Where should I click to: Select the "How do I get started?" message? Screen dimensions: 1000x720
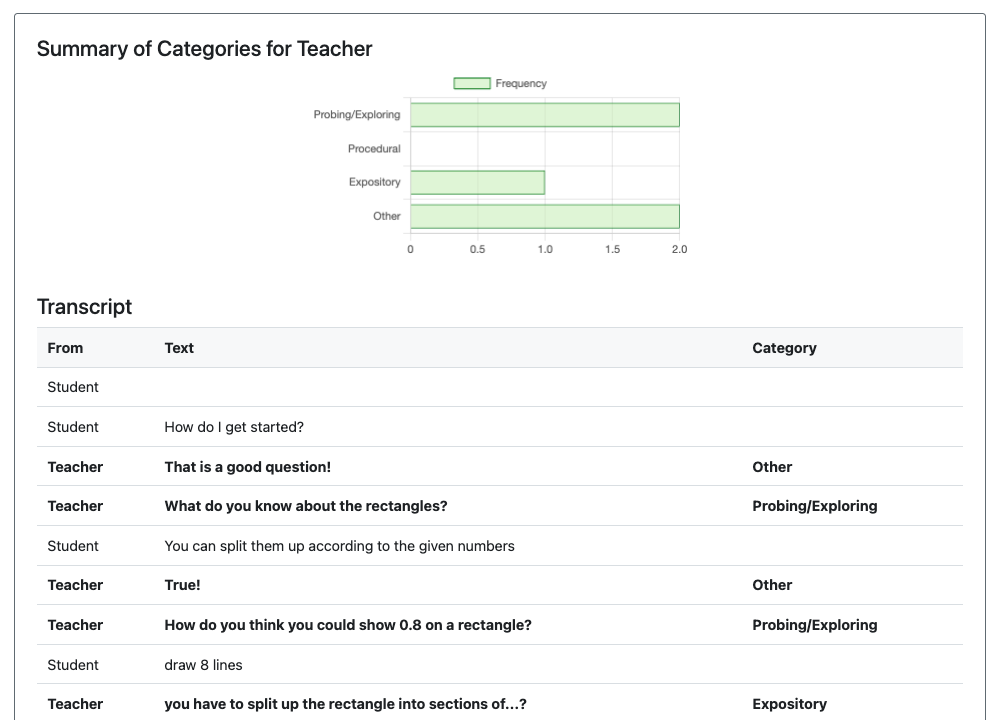click(x=234, y=427)
